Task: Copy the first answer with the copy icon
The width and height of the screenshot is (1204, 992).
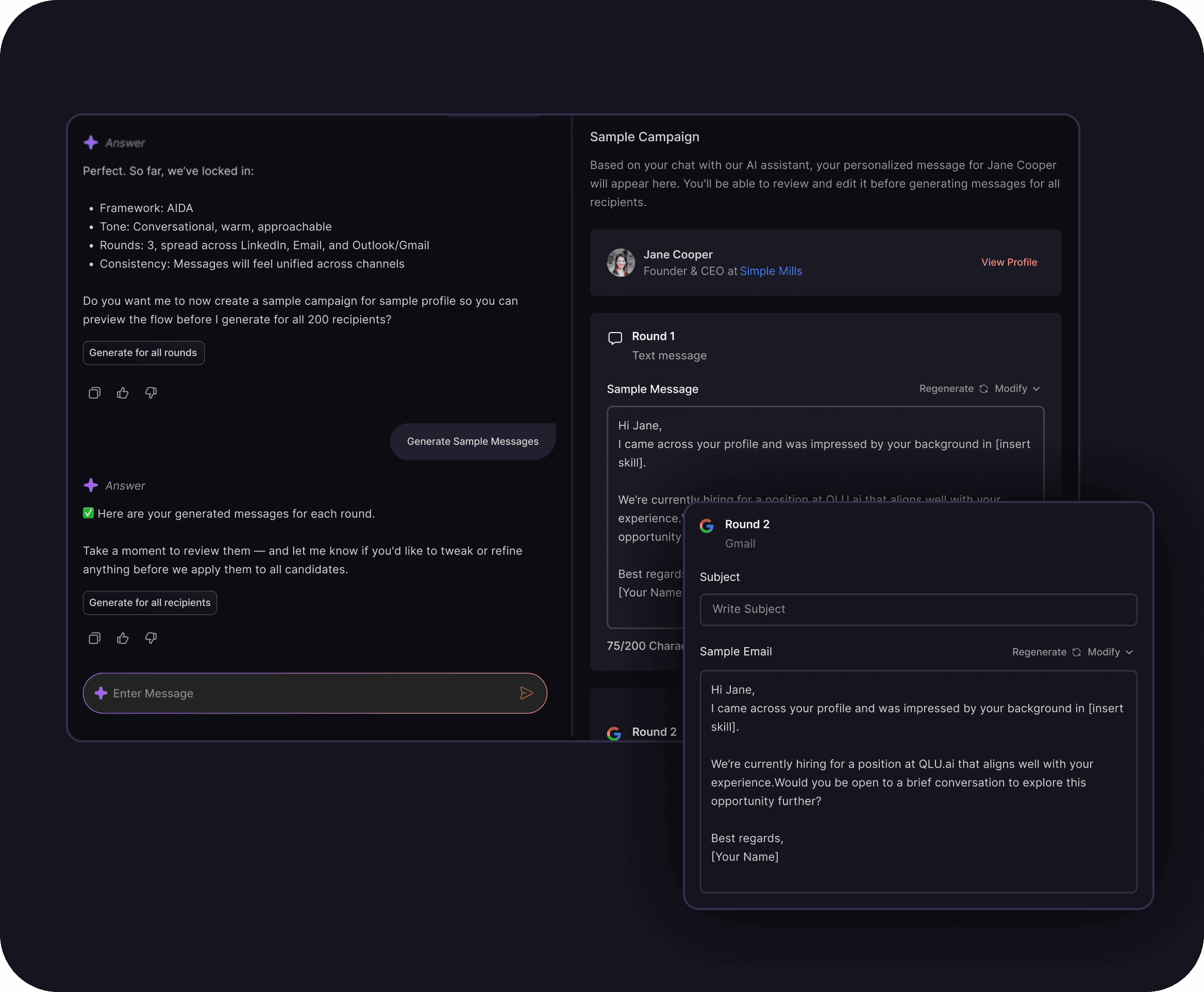Action: click(94, 392)
